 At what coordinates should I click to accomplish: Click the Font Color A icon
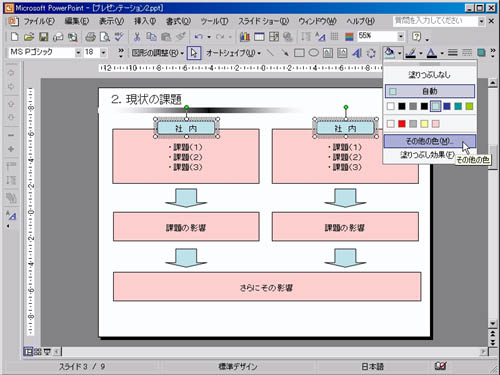point(432,53)
